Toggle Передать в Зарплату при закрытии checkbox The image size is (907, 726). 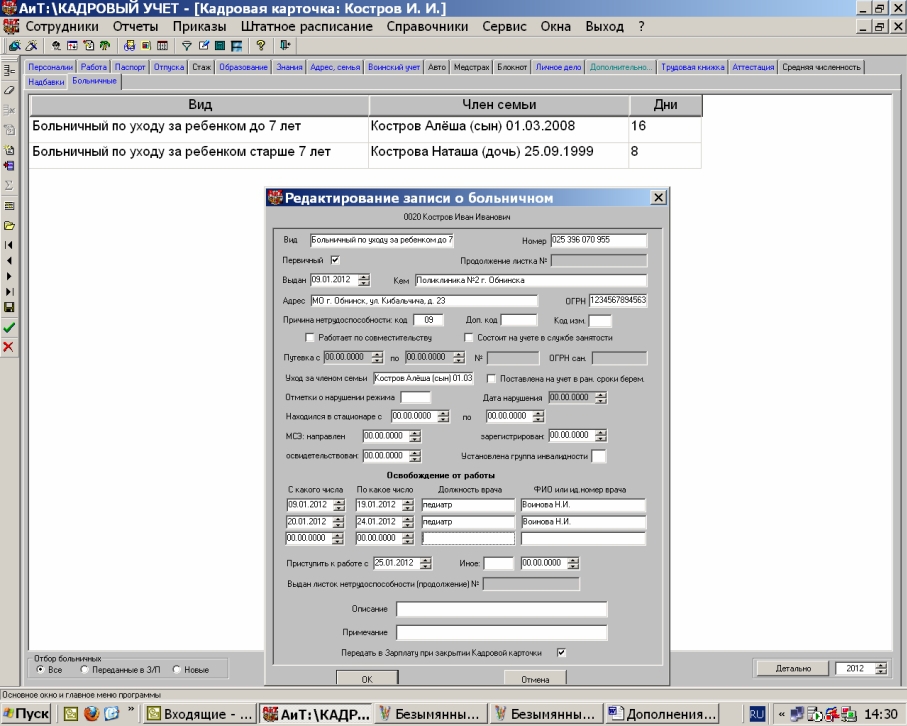coord(561,653)
